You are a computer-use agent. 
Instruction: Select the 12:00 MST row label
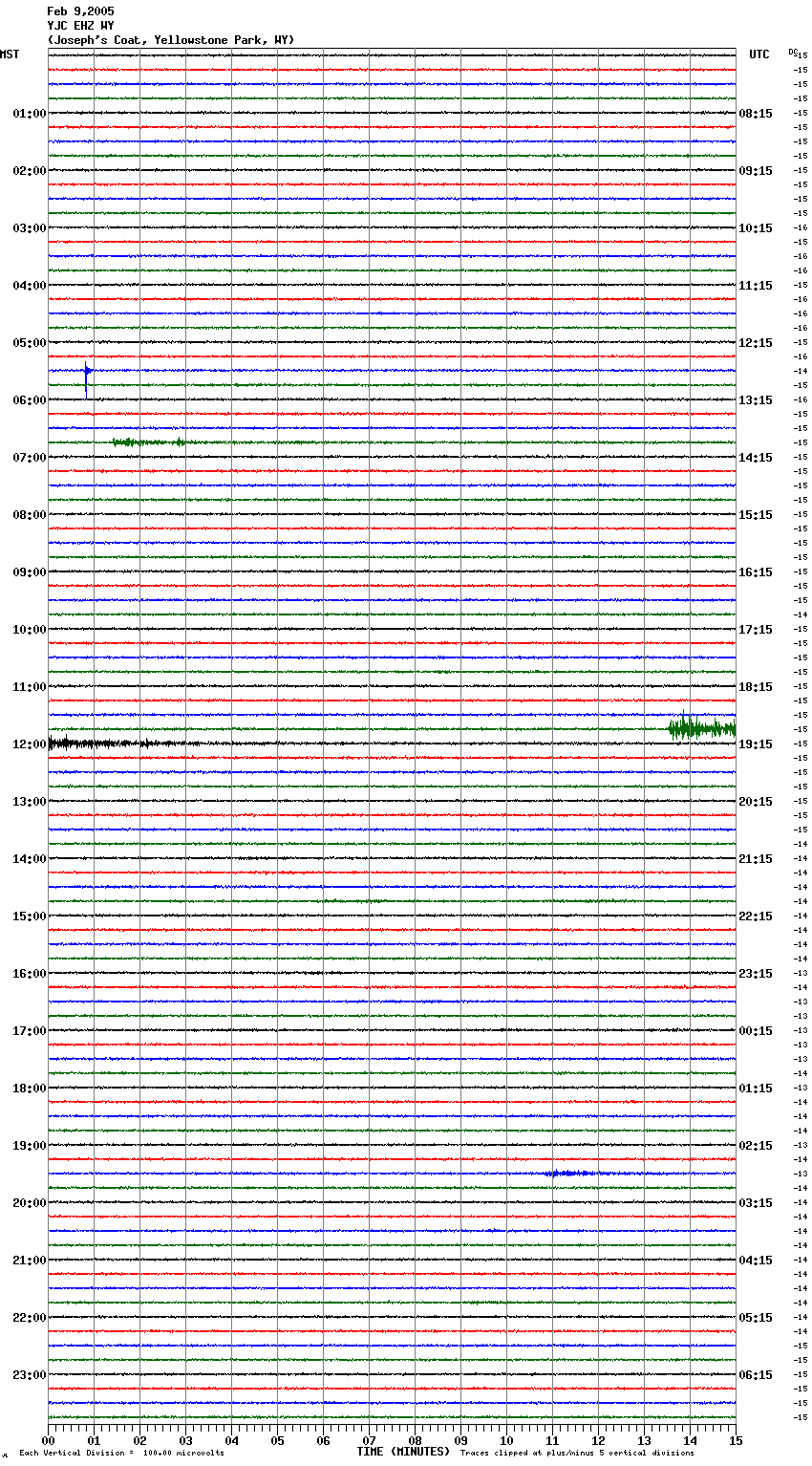point(30,744)
